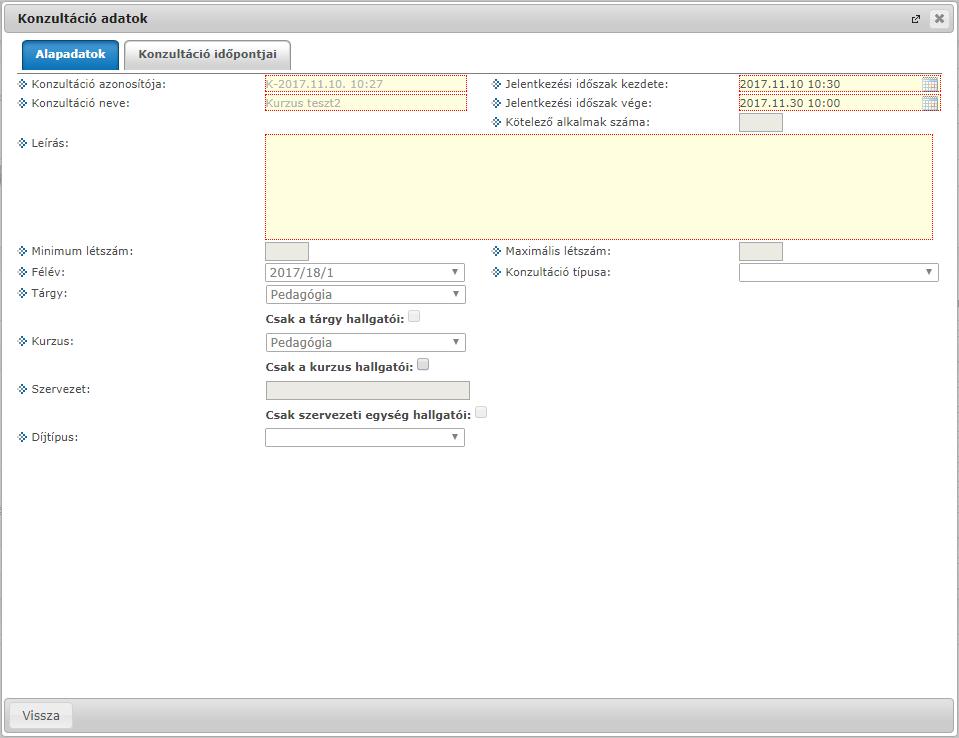Click the diamond icon beside Kurzus label

(x=23, y=341)
